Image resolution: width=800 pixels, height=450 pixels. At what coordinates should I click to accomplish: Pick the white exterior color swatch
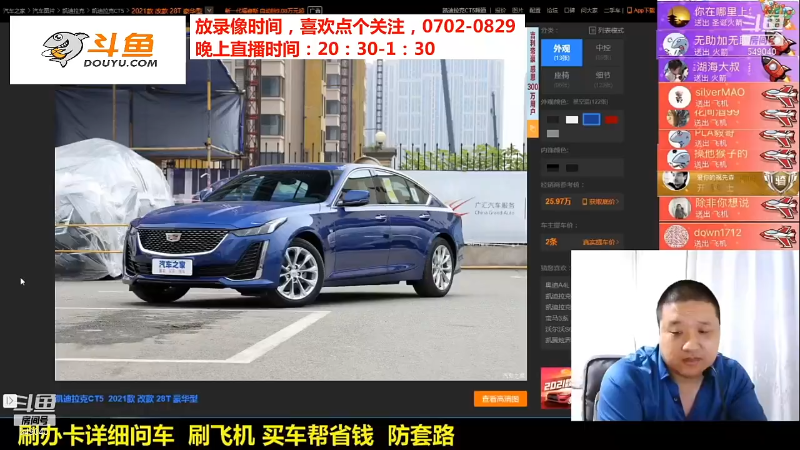572,120
